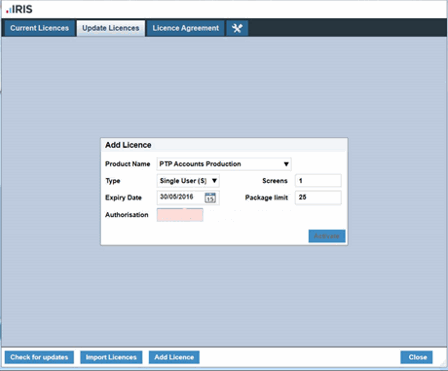Click Check for updates button
448x371 pixels.
[x=39, y=357]
